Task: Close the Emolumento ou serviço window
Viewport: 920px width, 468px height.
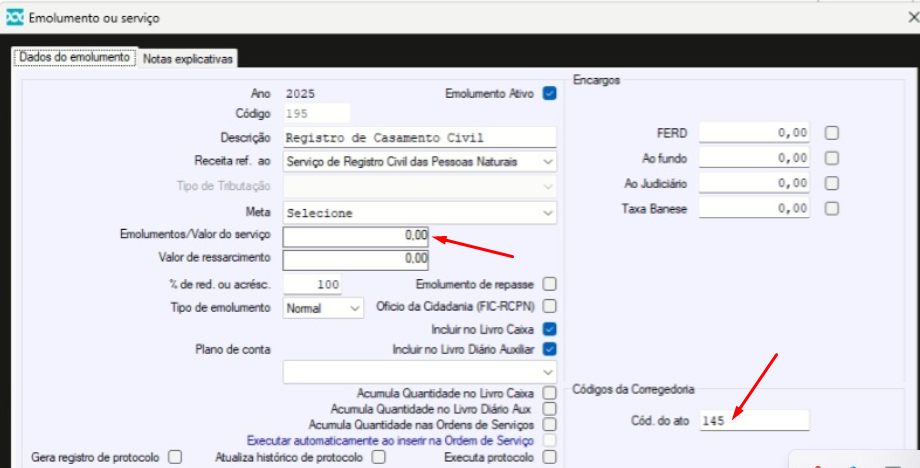Action: (x=913, y=18)
